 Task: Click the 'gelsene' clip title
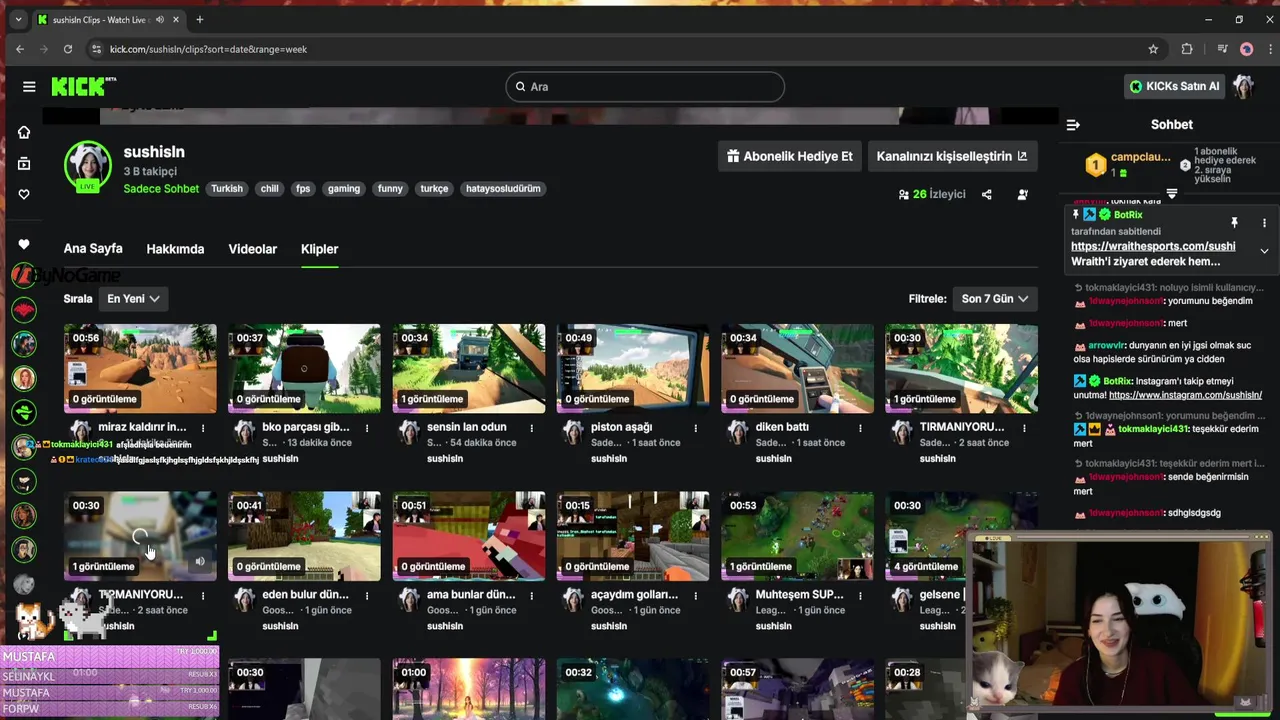click(x=940, y=595)
